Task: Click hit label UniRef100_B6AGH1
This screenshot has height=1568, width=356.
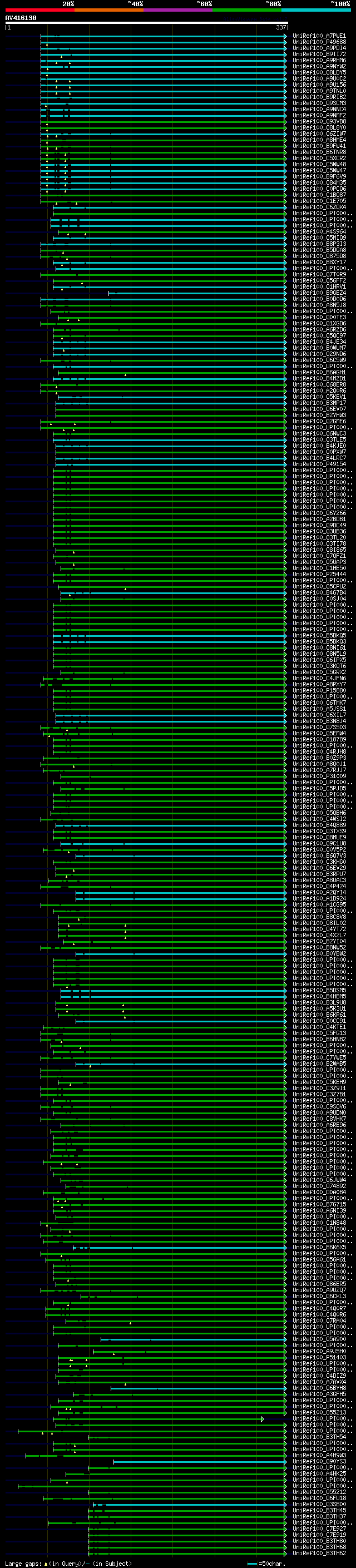Action: [319, 373]
